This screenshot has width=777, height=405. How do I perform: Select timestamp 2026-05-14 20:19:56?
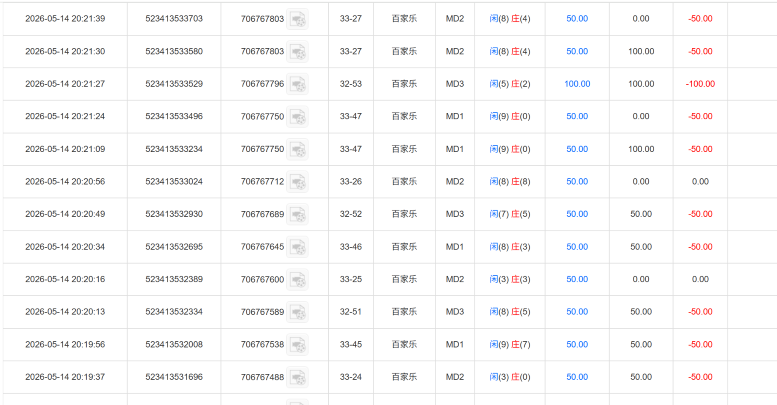tap(65, 344)
